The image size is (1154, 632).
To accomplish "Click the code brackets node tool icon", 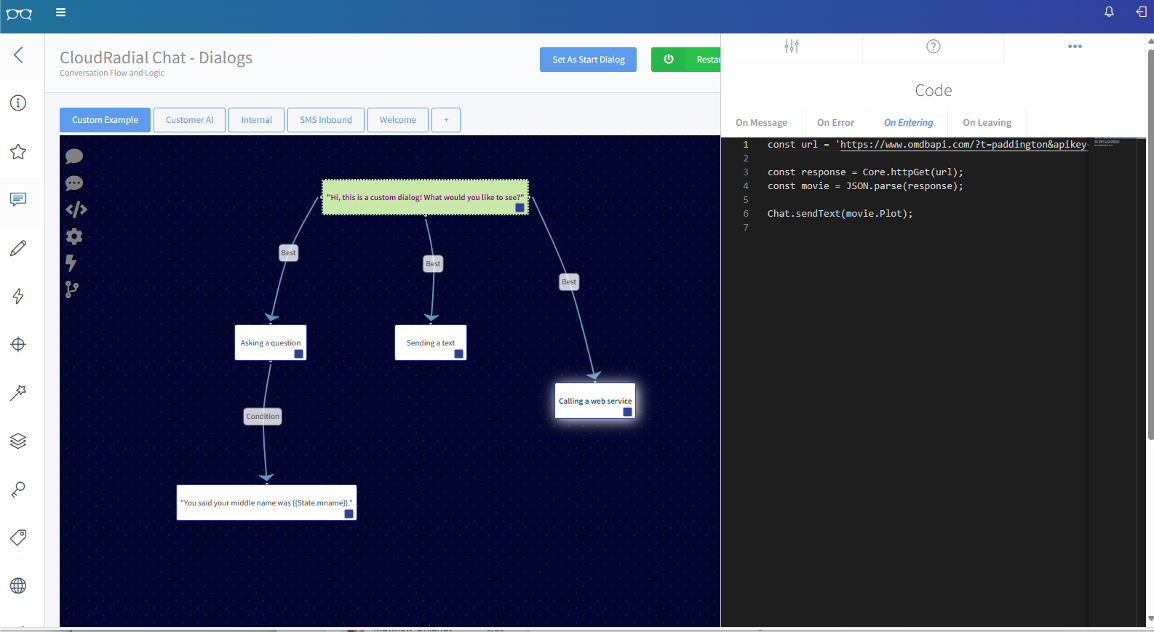I will [76, 209].
